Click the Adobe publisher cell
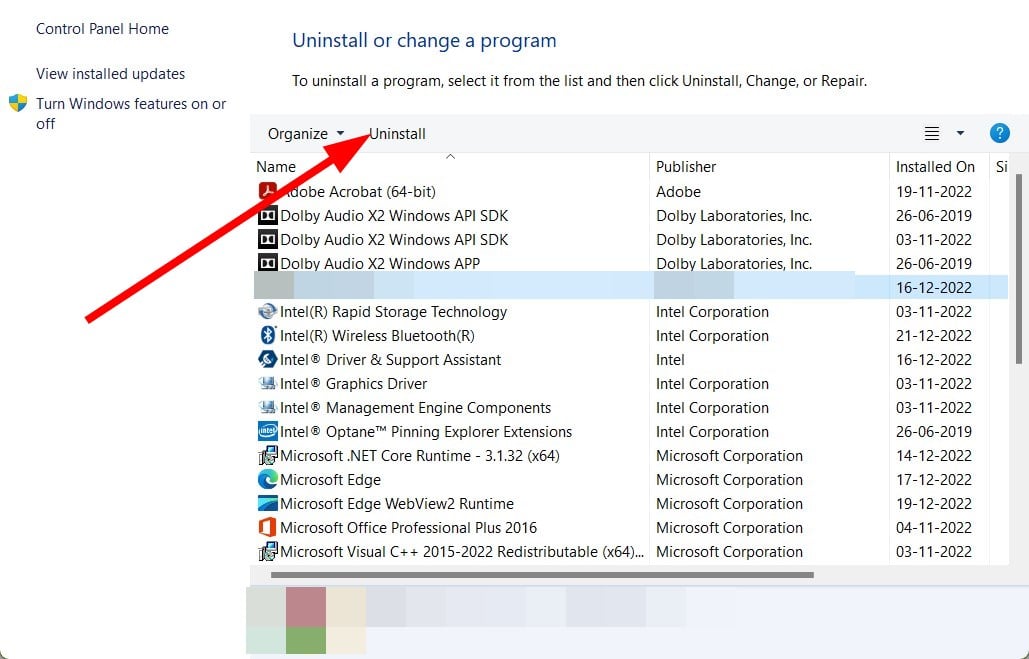The height and width of the screenshot is (659, 1029). click(679, 192)
